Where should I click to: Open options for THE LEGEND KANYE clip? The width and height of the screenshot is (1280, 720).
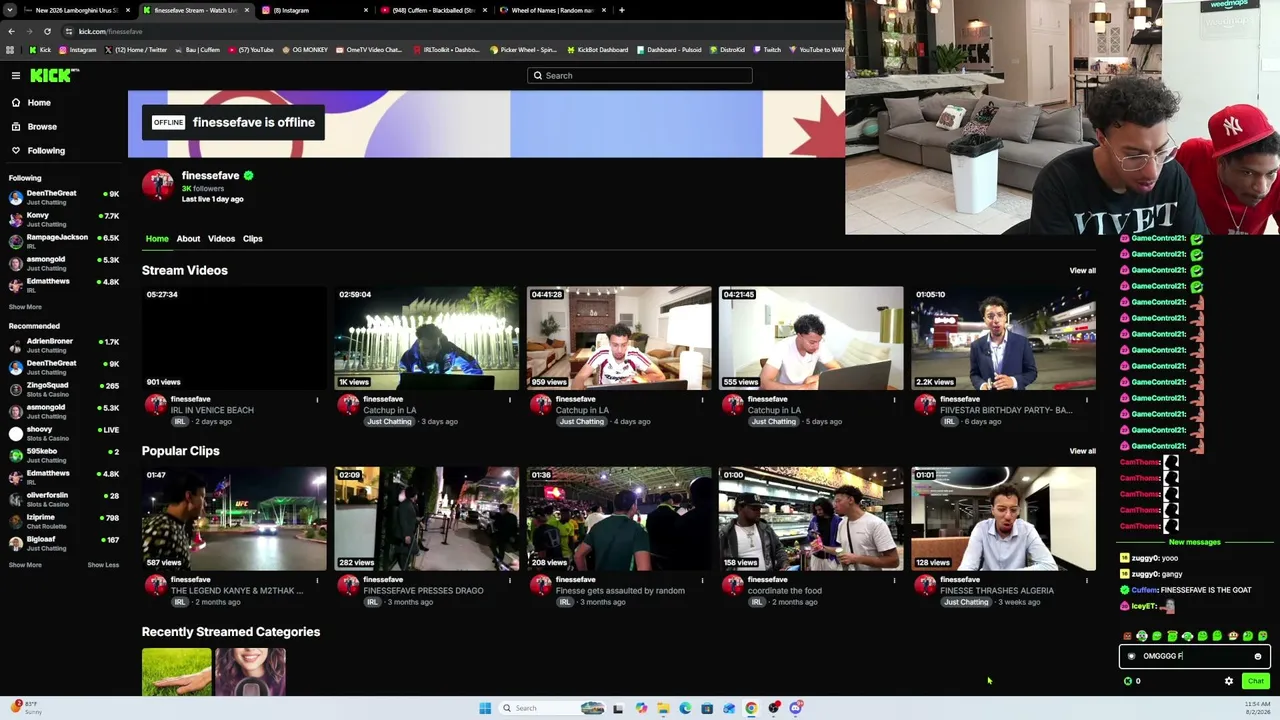tap(317, 580)
